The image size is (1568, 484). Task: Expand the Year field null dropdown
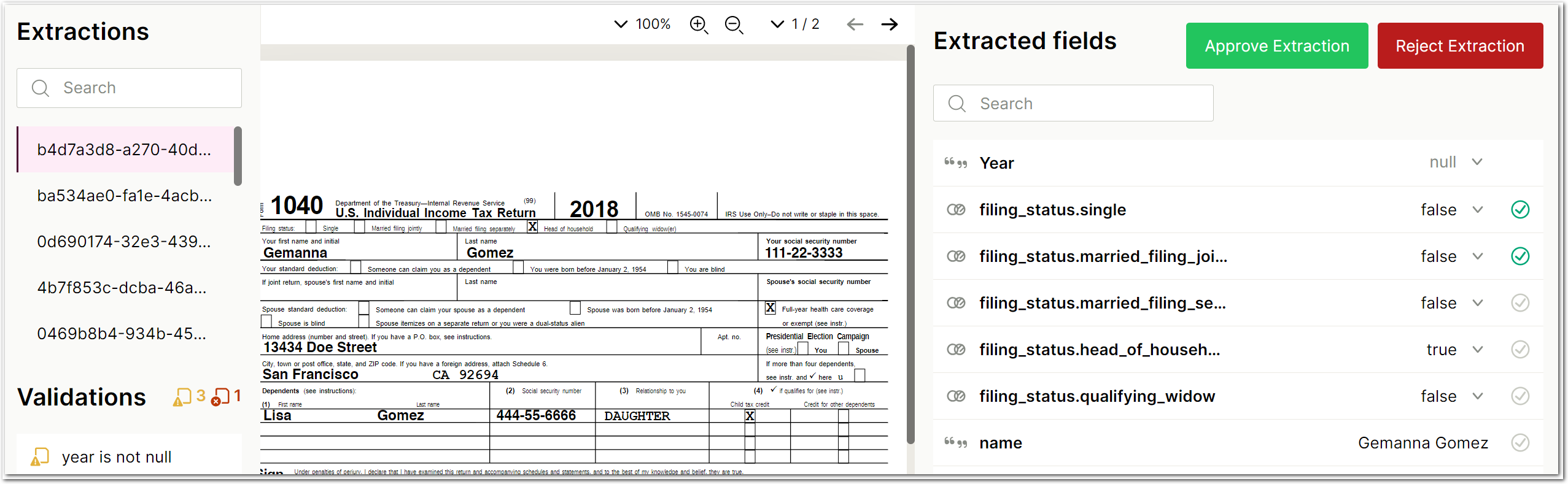tap(1477, 163)
